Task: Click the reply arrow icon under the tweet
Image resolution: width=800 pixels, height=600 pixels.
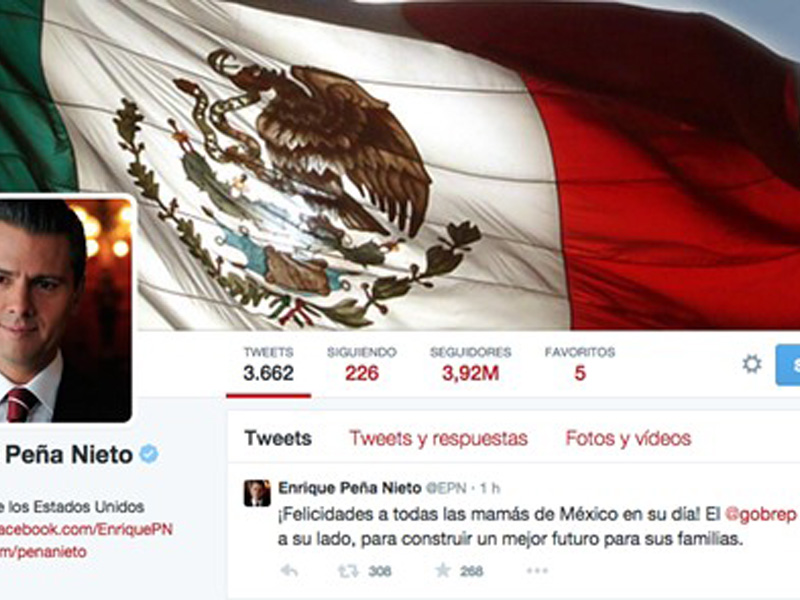Action: (289, 570)
